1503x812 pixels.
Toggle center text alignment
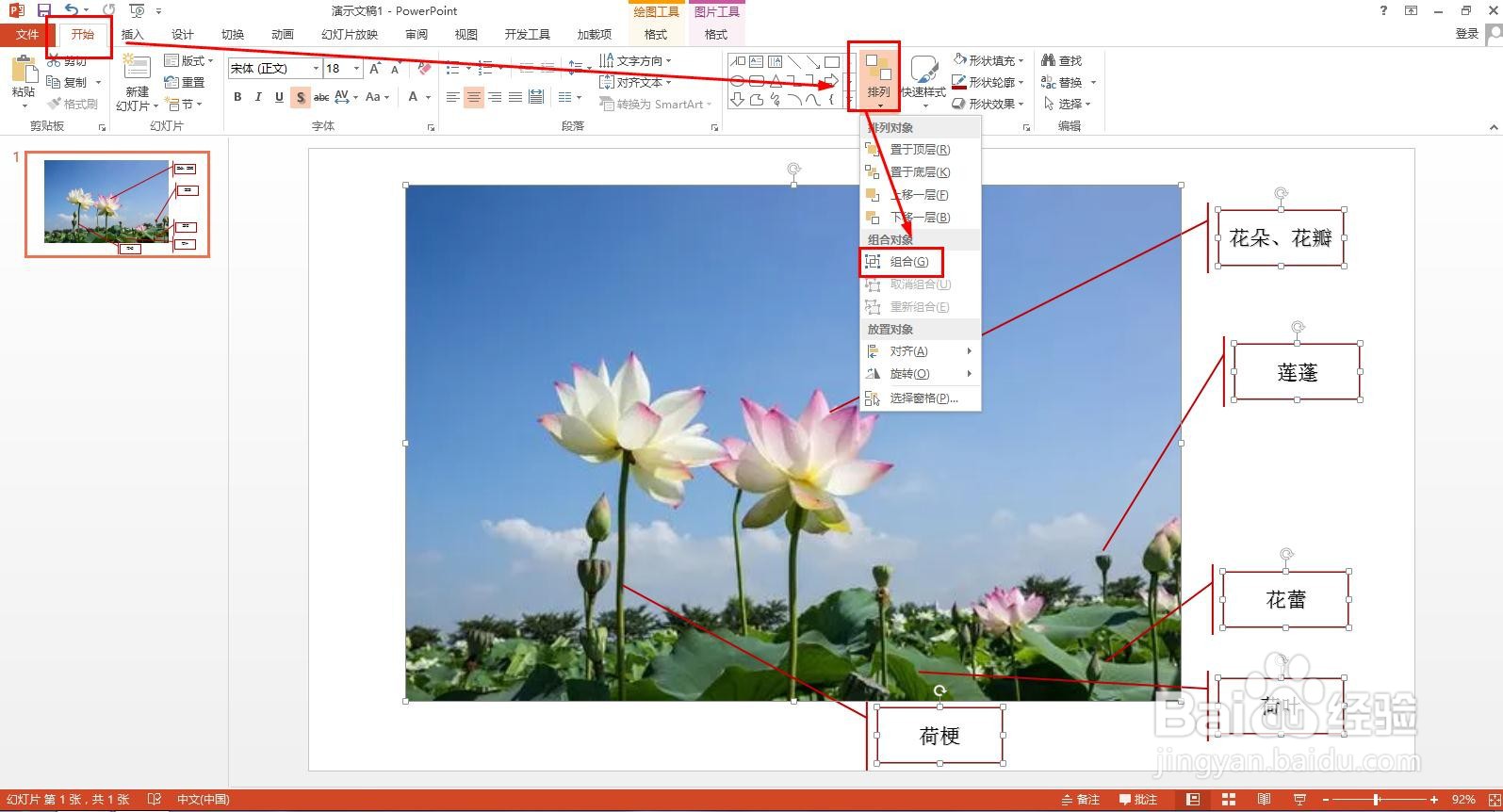pyautogui.click(x=474, y=97)
